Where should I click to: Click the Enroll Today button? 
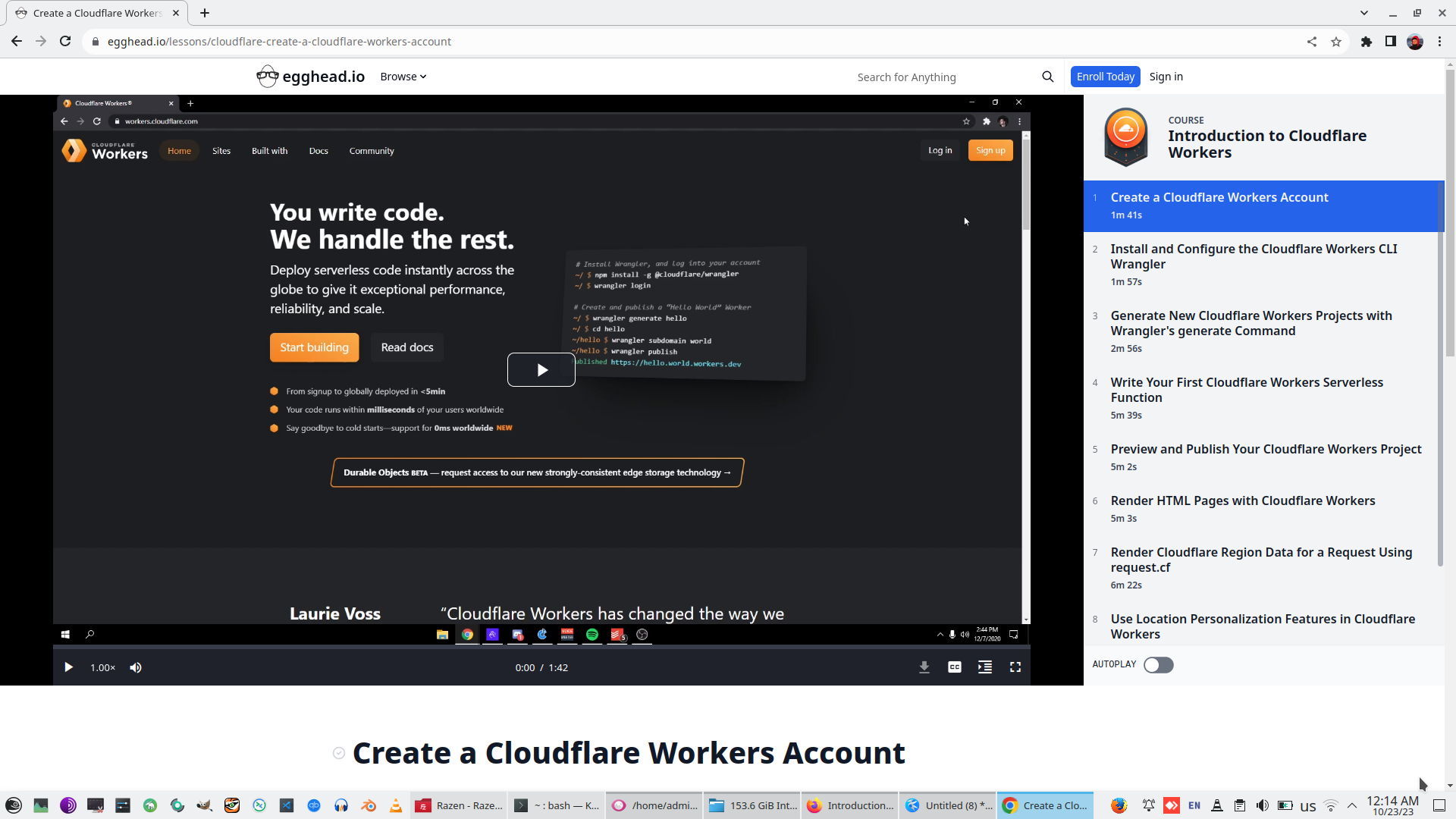tap(1105, 76)
